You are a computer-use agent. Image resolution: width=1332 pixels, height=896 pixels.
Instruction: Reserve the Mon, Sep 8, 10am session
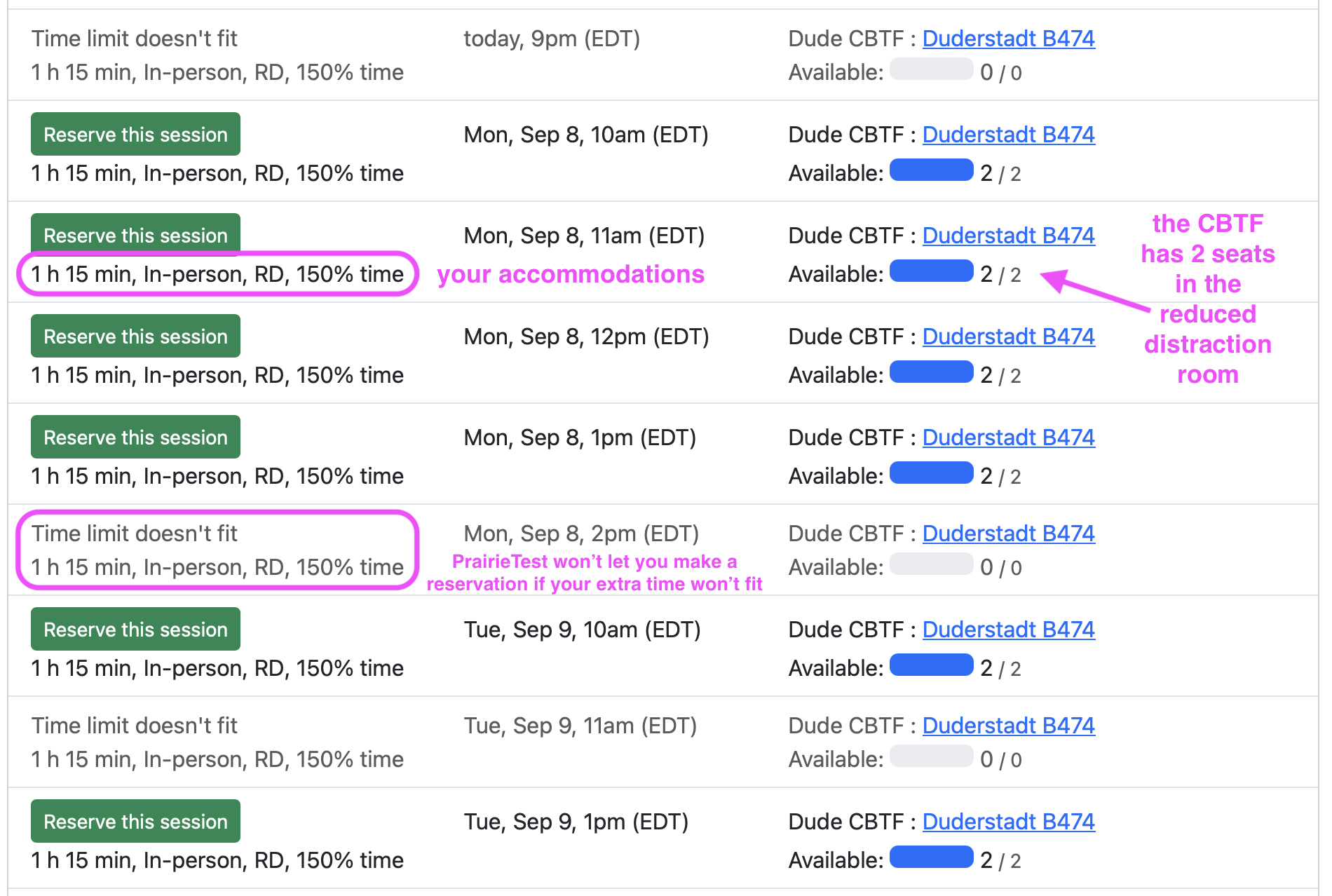point(135,134)
